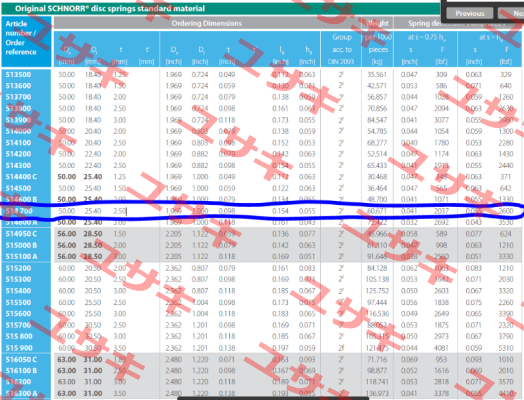
Task: Select article number 513600
Action: click(18, 86)
